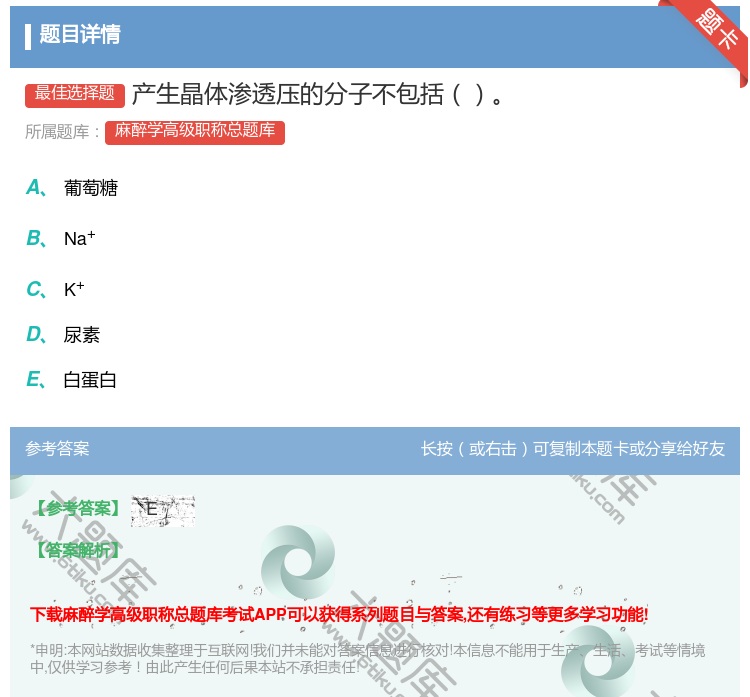Screen dimensions: 750x697
Task: Open the 麻醉学高级职称总题库 question bank
Action: coord(195,132)
